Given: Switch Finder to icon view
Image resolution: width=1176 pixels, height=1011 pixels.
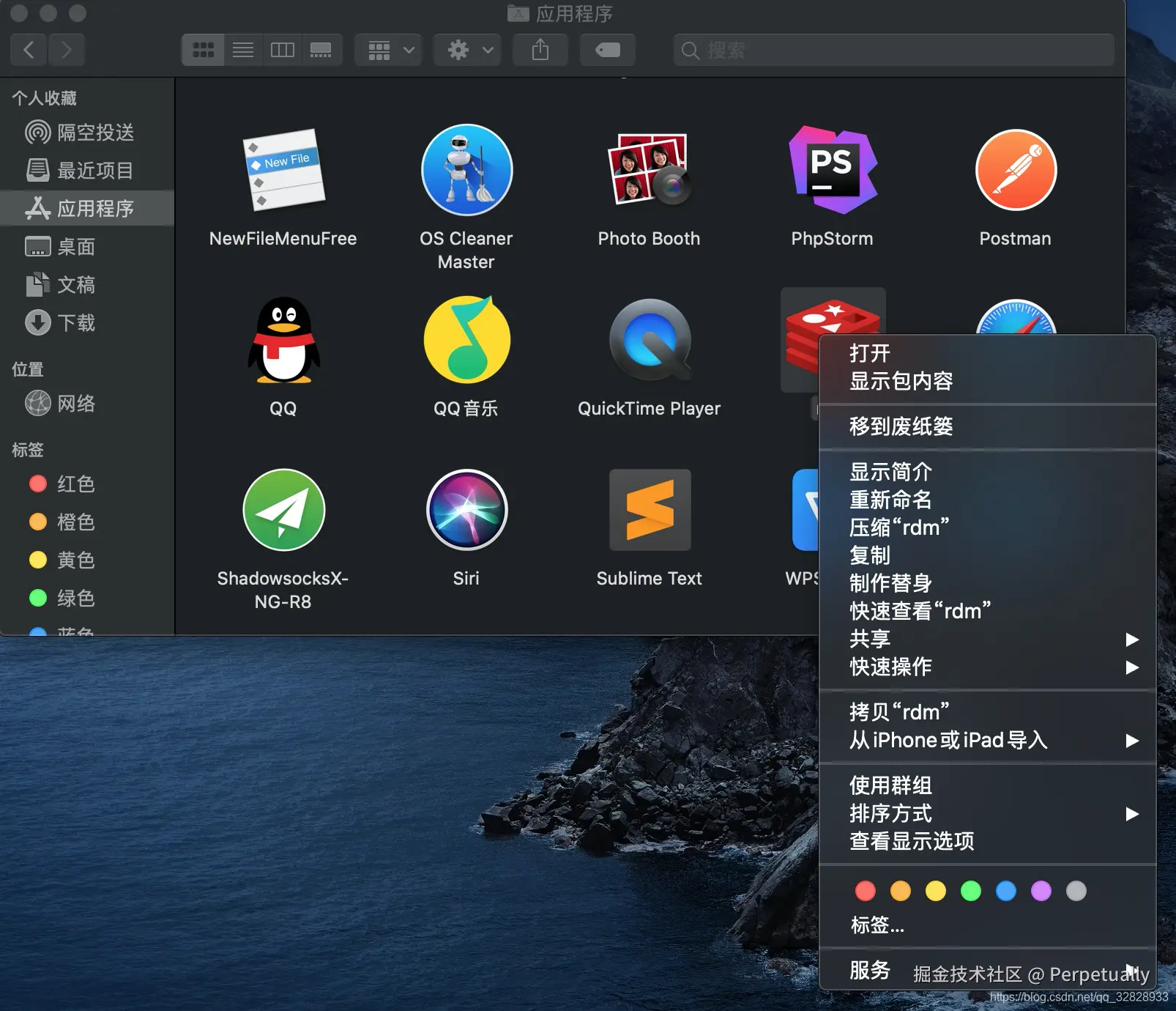Looking at the screenshot, I should pos(203,50).
